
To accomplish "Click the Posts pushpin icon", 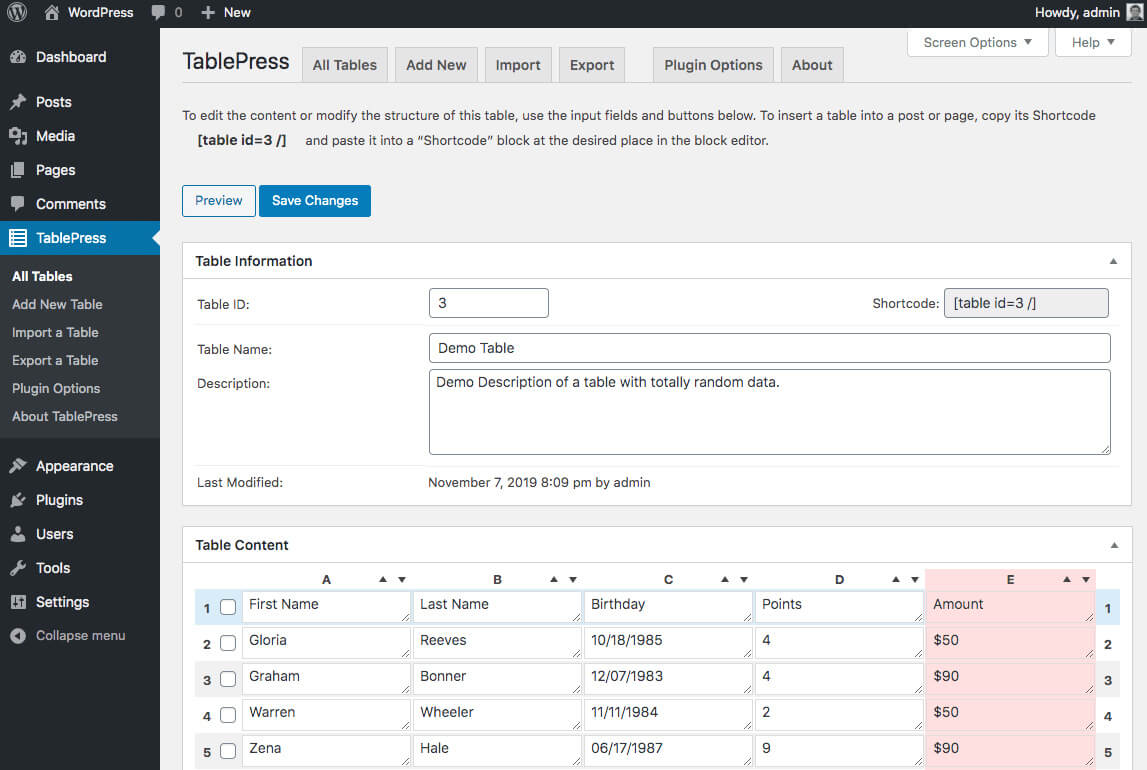I will [x=18, y=102].
